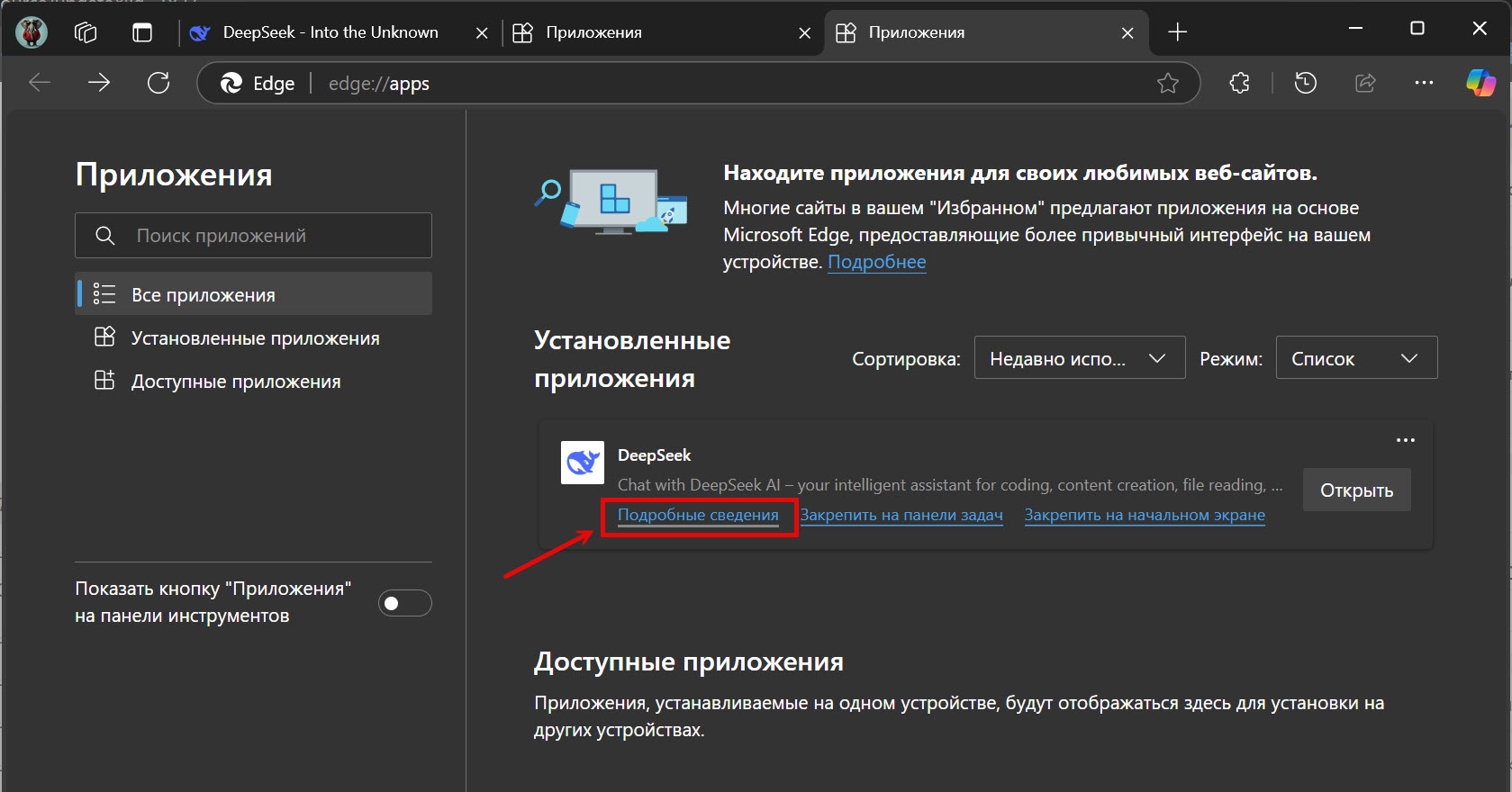Close the active Приложения tab

pyautogui.click(x=1127, y=33)
